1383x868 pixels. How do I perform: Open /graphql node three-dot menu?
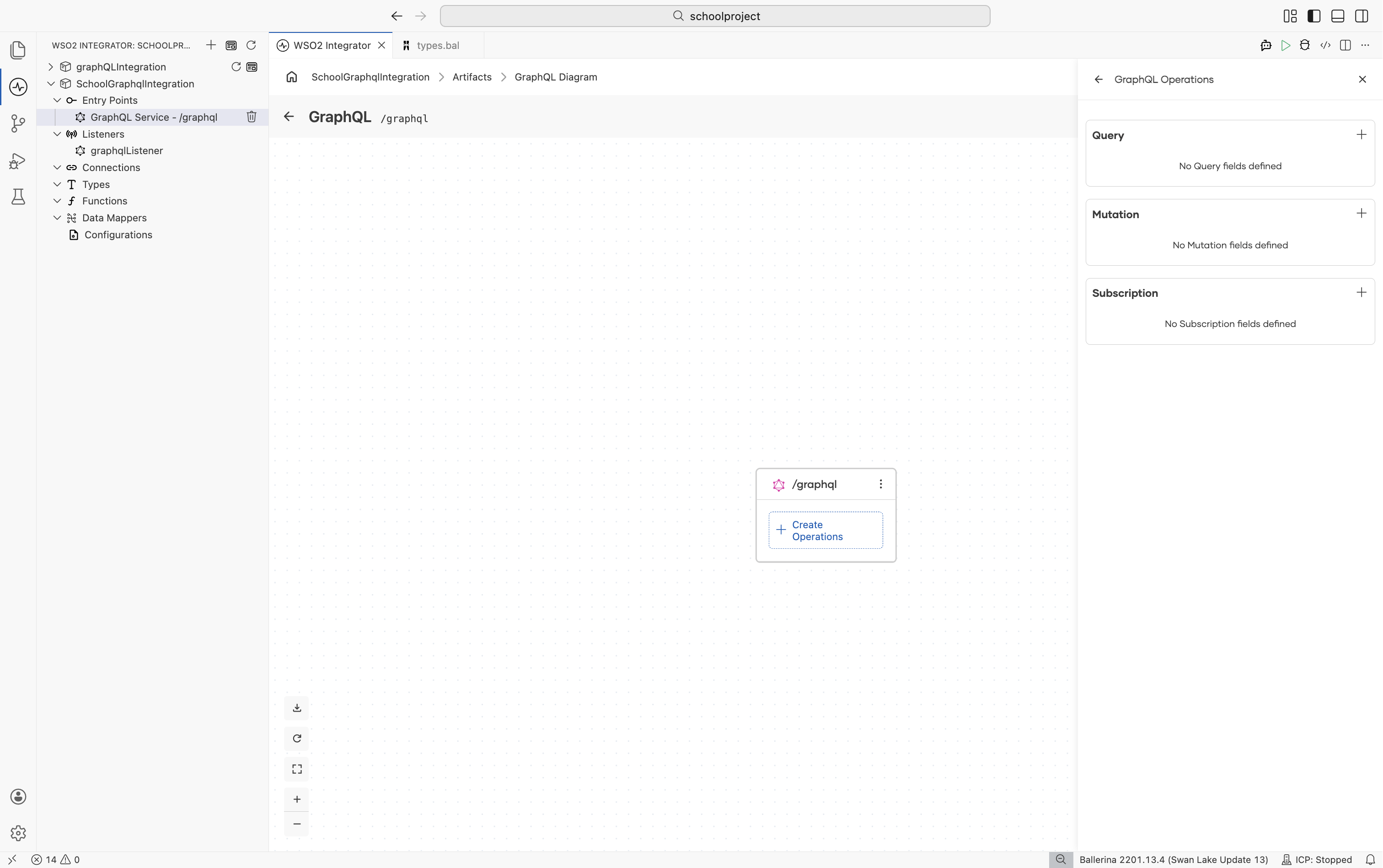point(880,484)
